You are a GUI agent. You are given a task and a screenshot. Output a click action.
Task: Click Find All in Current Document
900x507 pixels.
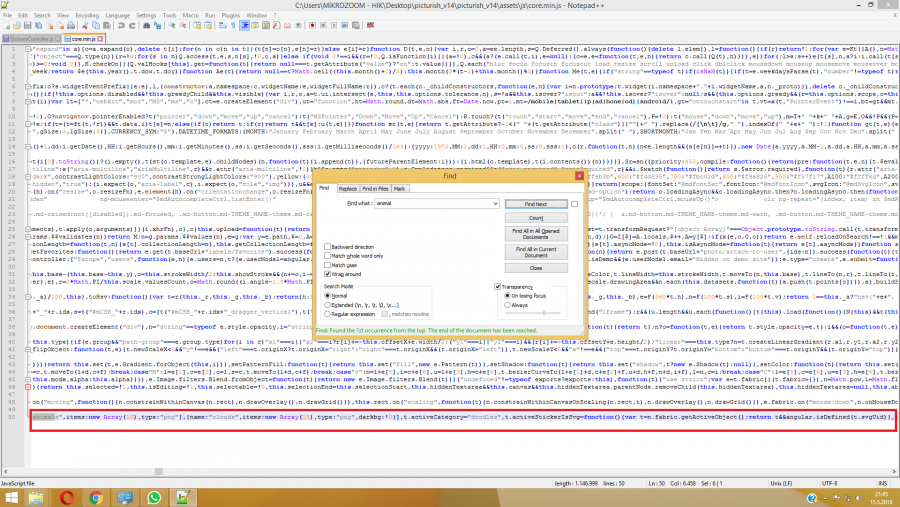(x=535, y=250)
